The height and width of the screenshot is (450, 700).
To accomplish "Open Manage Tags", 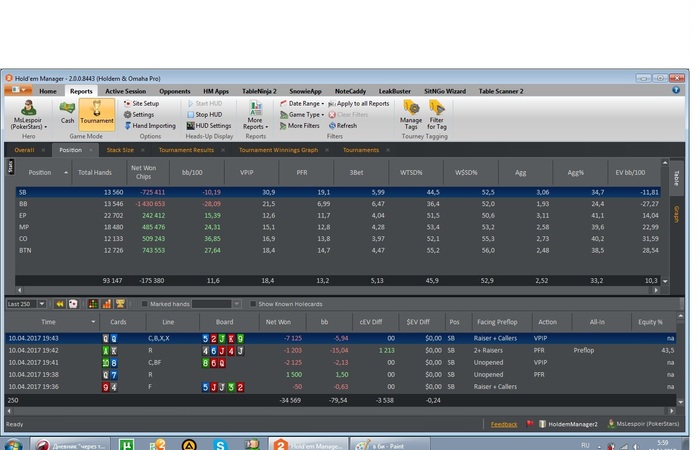I will pyautogui.click(x=411, y=115).
